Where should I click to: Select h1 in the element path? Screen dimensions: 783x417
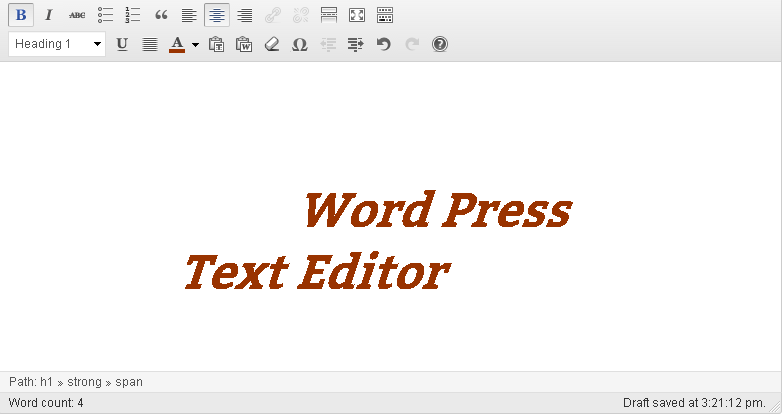(46, 382)
